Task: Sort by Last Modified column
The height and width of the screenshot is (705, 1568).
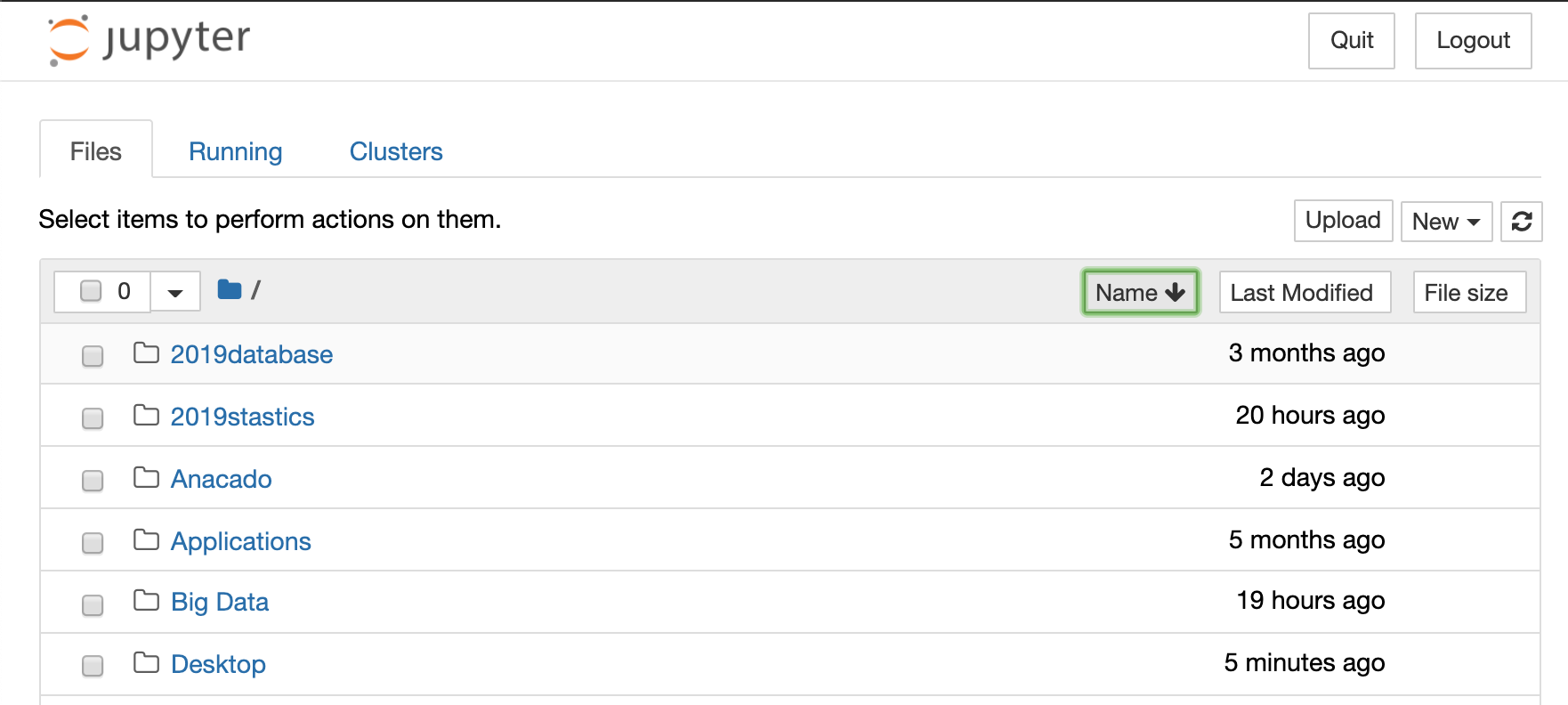Action: coord(1304,292)
